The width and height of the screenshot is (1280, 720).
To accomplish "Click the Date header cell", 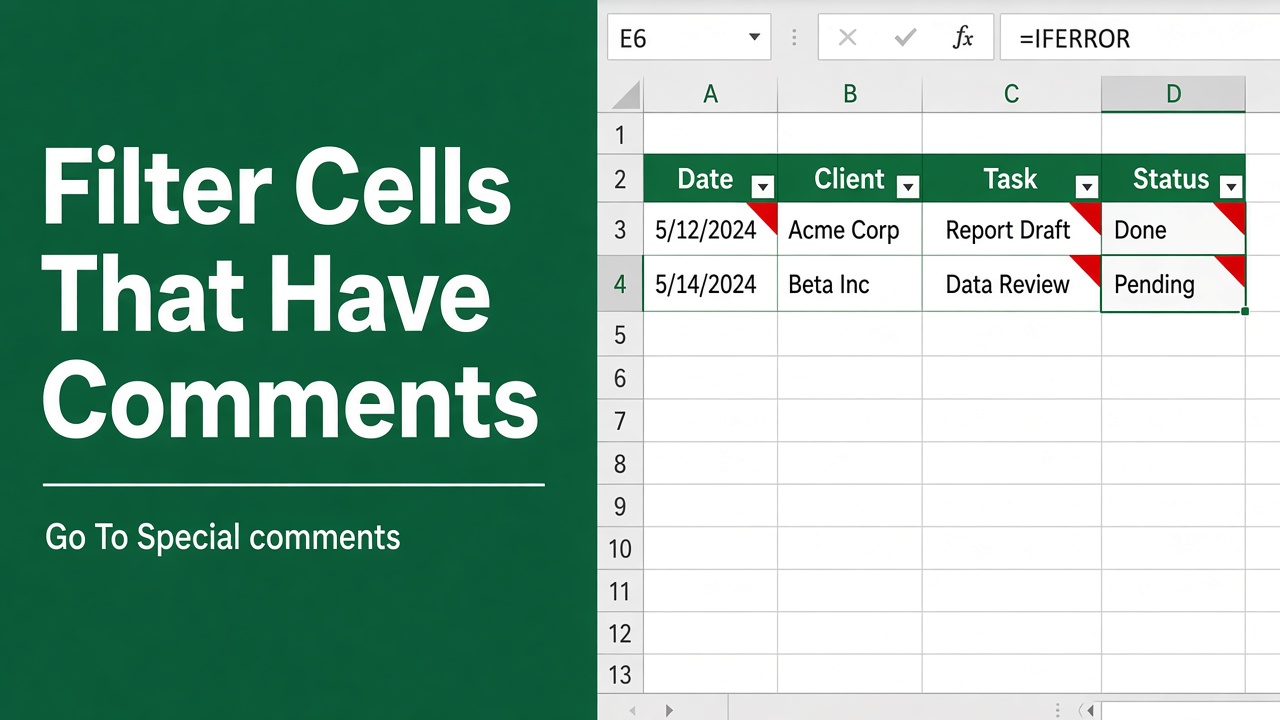I will [x=710, y=178].
